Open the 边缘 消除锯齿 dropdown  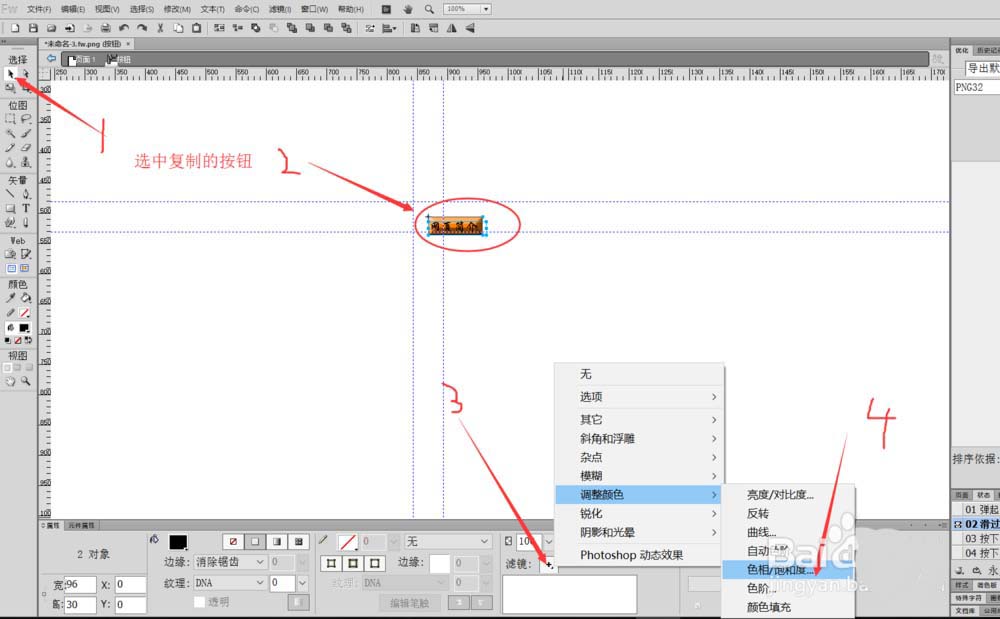(x=230, y=562)
